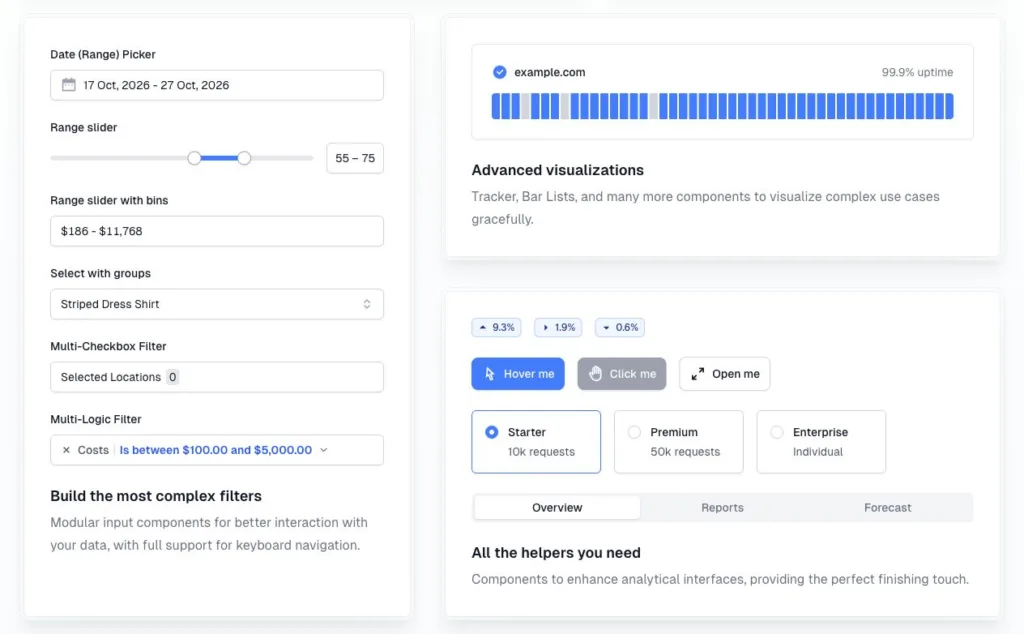
Task: Click the 'Is between $100.00 and $5,000.00' filter link
Action: coord(216,450)
